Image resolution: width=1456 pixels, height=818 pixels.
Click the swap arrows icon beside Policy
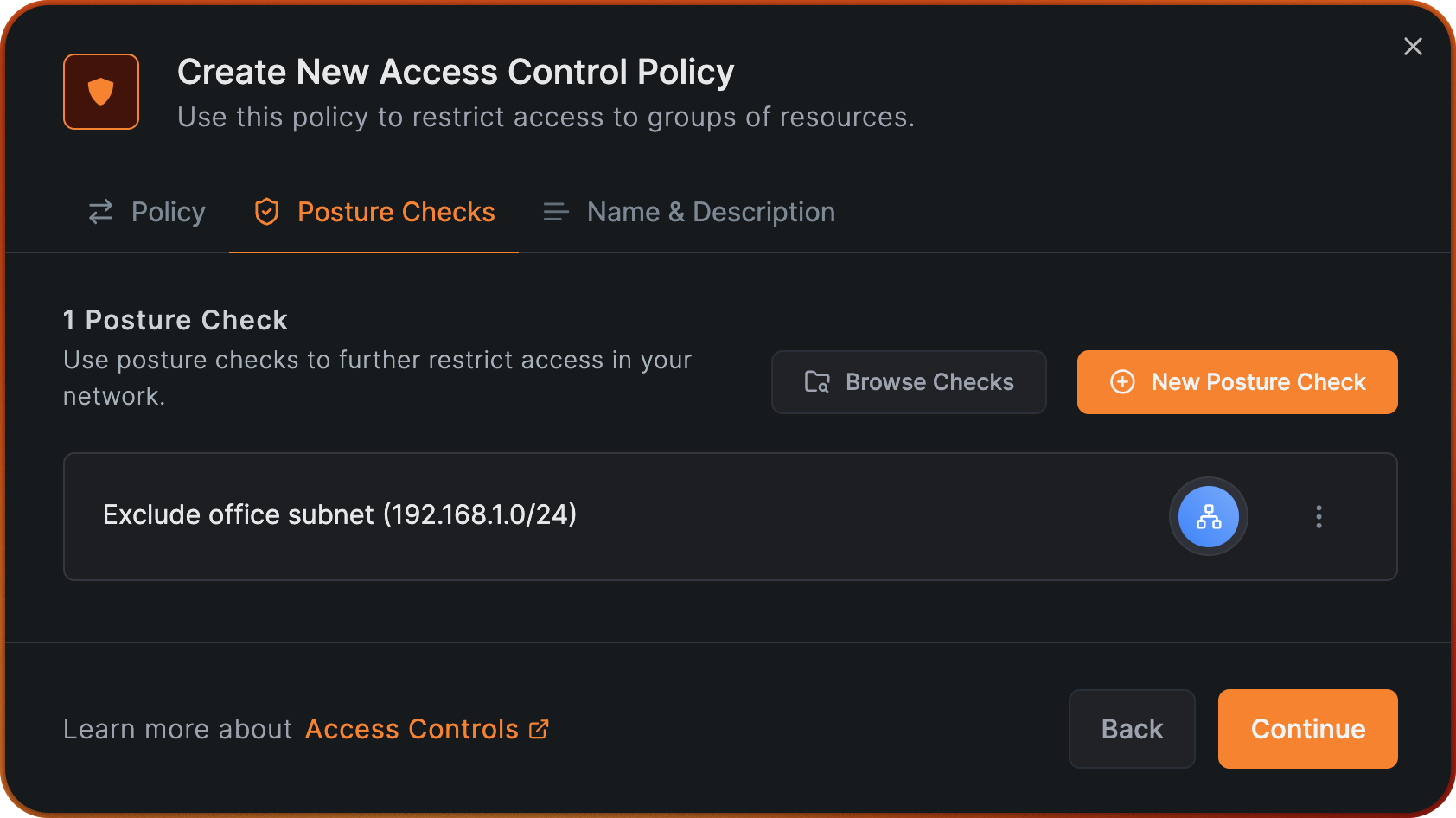101,212
